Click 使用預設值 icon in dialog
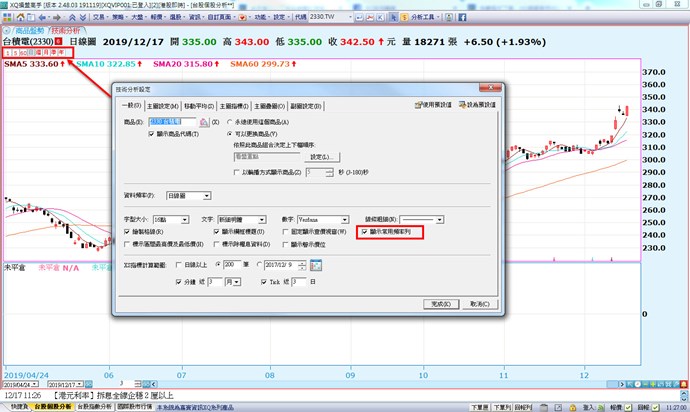 pos(416,105)
